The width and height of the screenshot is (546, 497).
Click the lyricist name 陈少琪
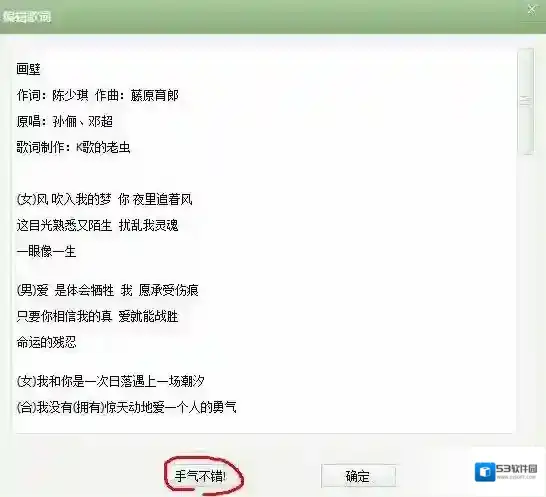[x=70, y=95]
